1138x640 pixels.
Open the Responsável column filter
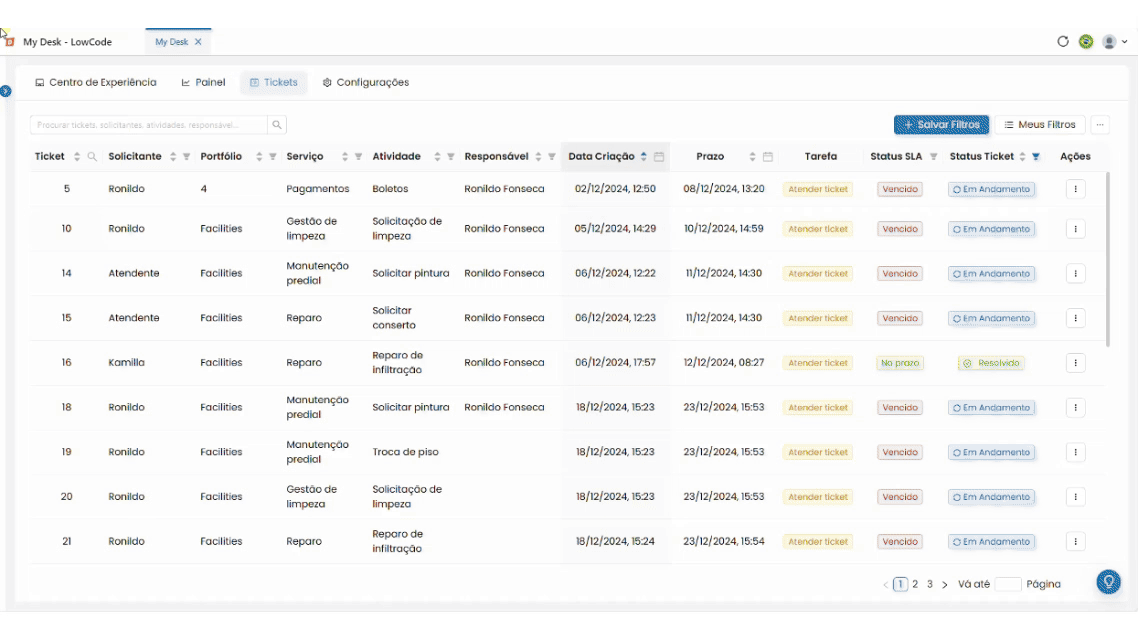pos(552,157)
